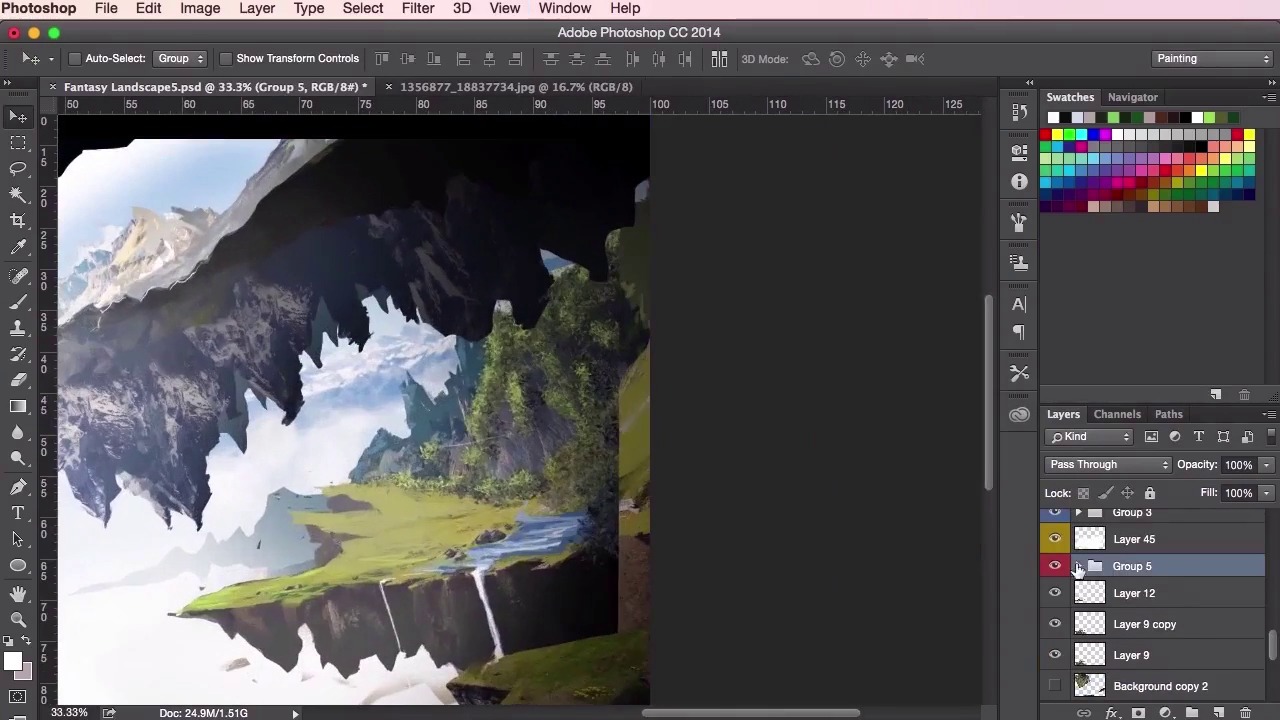
Task: Open the Character panel icon
Action: pyautogui.click(x=1019, y=304)
